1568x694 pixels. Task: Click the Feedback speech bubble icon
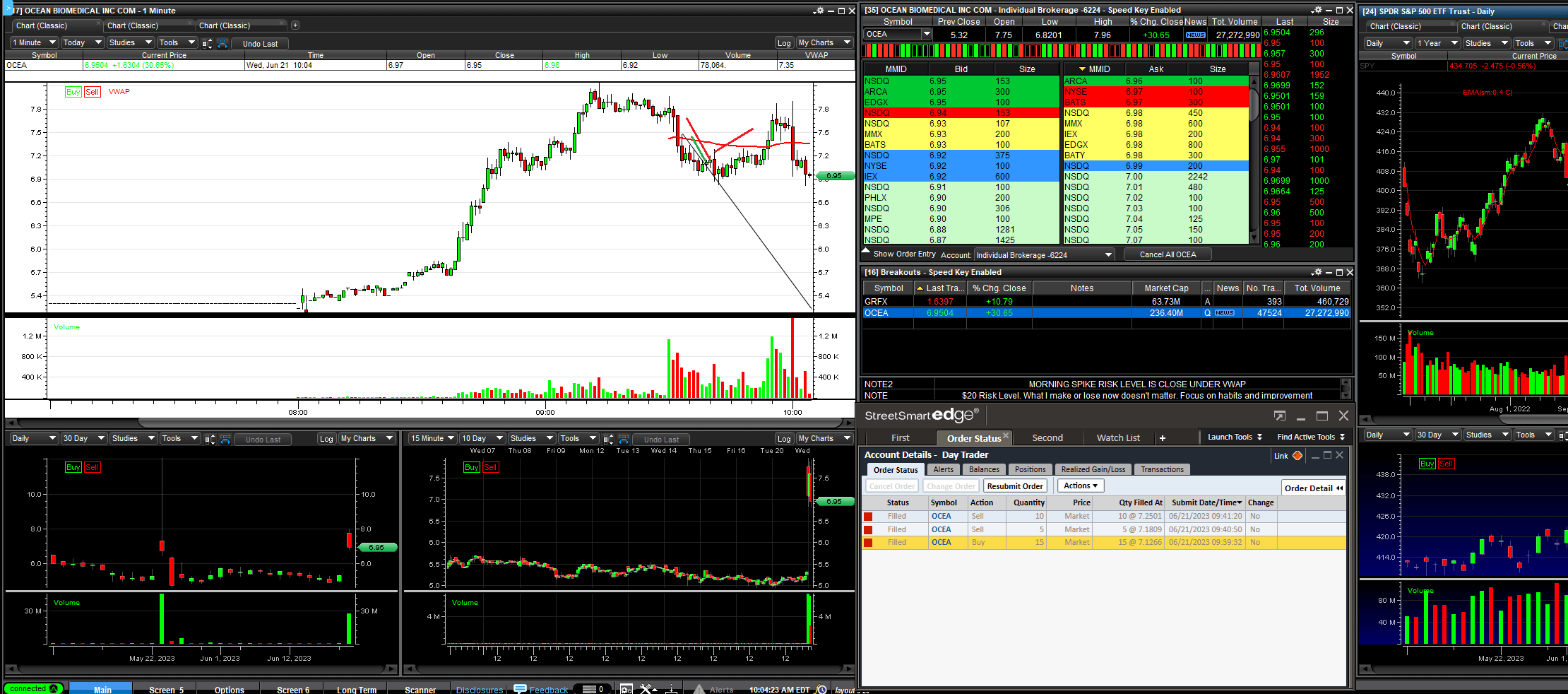point(520,689)
